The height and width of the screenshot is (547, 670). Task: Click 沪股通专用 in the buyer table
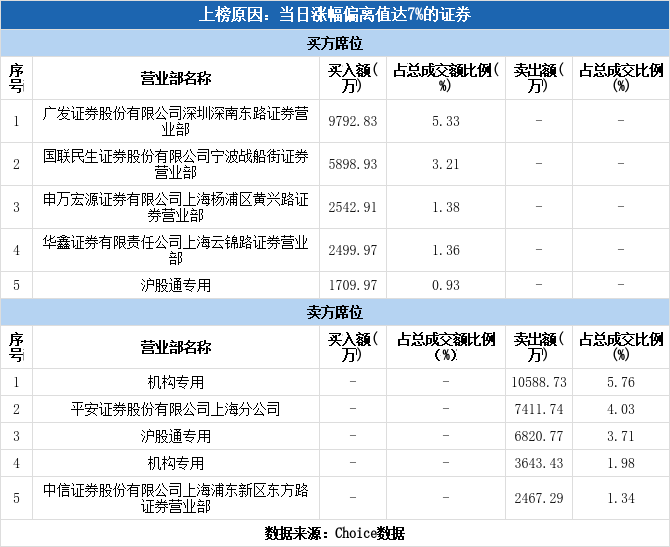point(176,285)
